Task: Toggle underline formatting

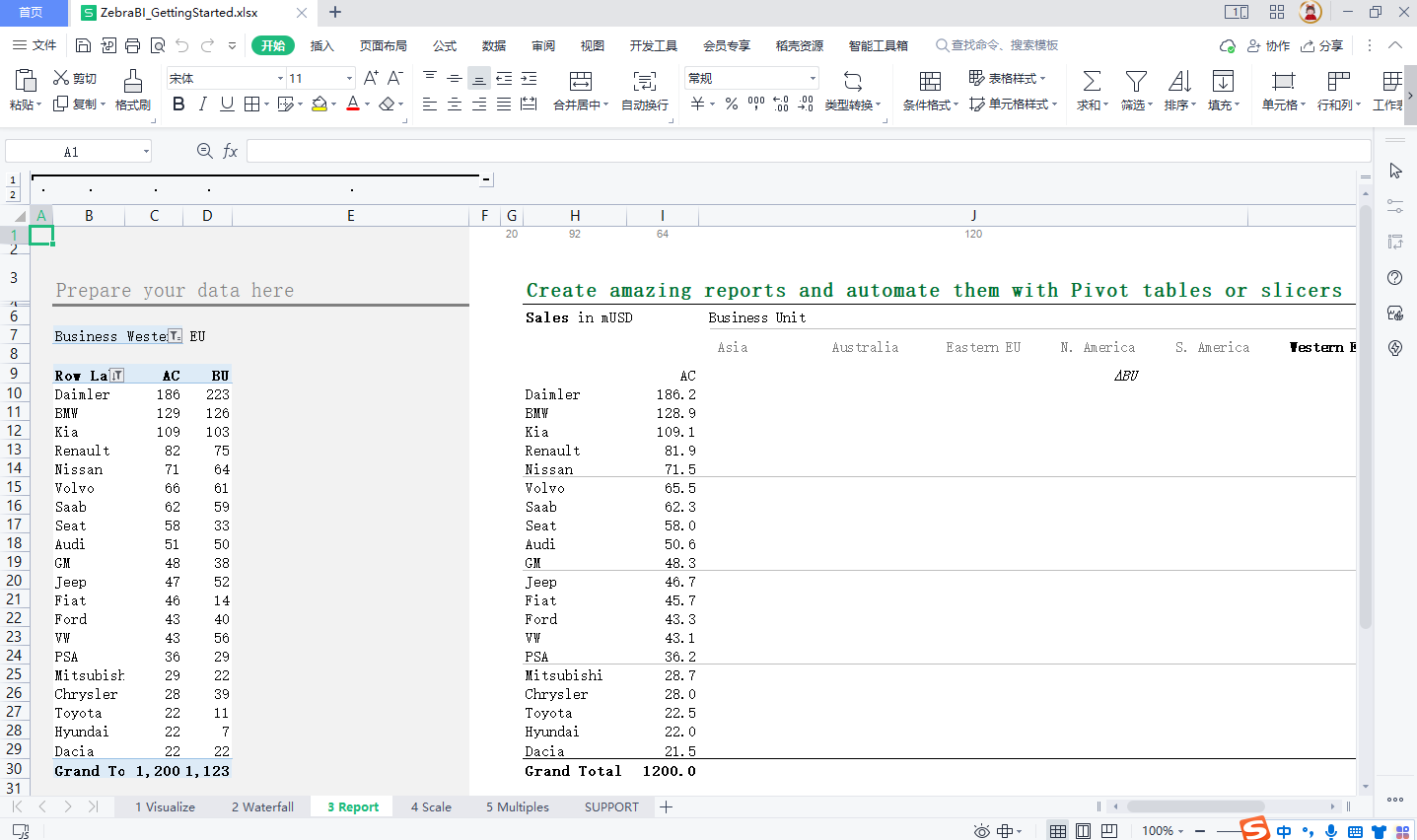Action: click(227, 104)
